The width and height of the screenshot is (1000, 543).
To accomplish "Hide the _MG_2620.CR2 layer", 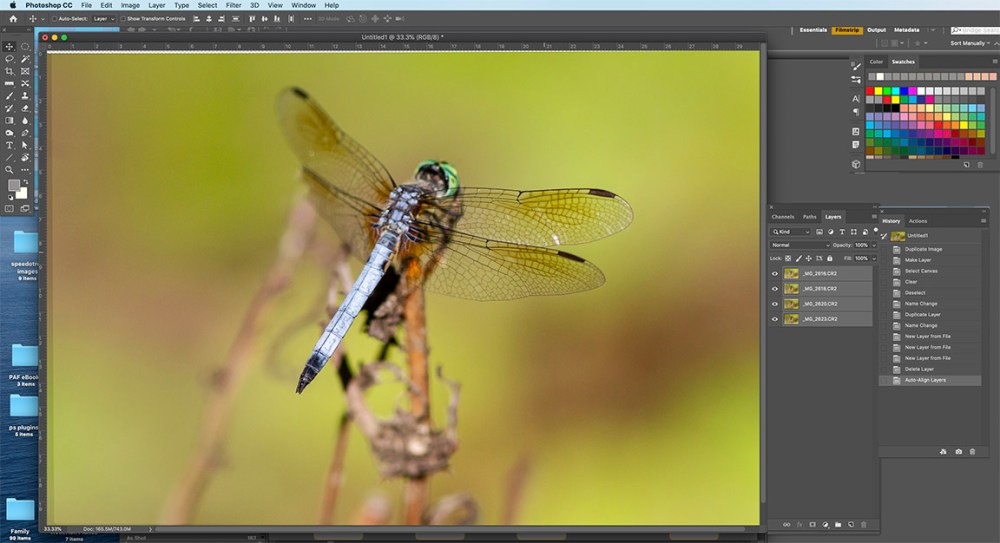I will 775,304.
